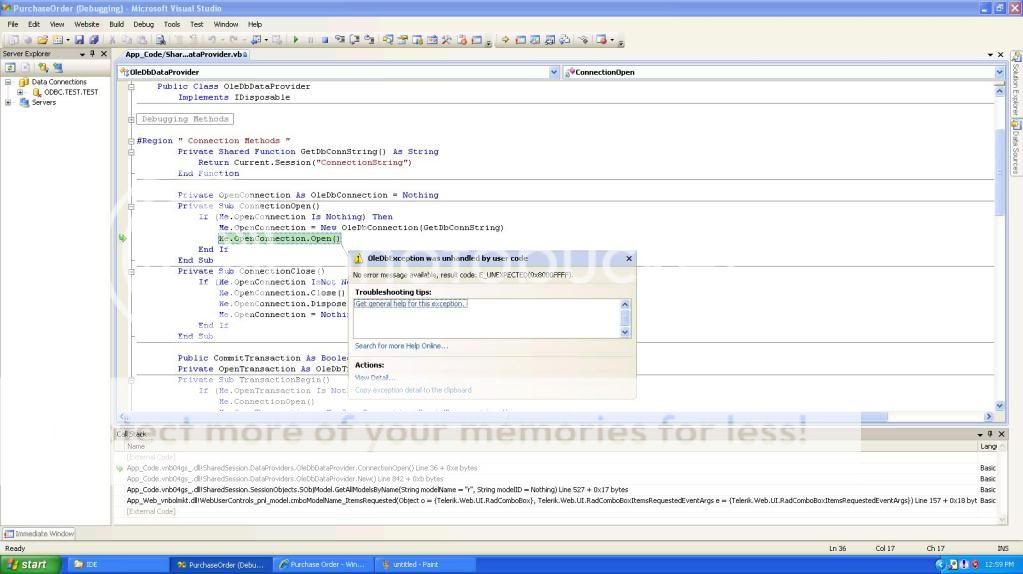
Task: Click the troubleshooting tips scrollbar down arrow
Action: [x=625, y=333]
